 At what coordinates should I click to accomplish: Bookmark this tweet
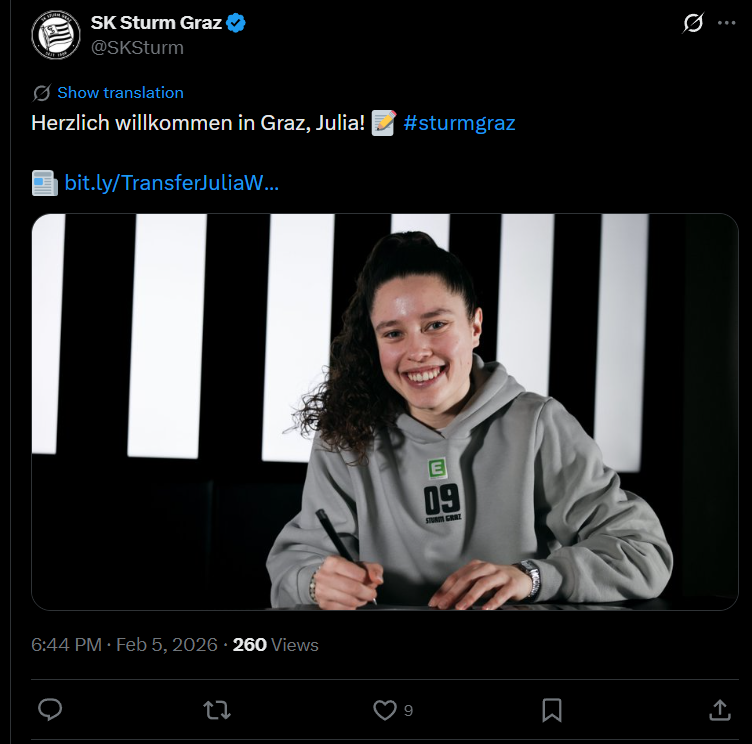551,709
